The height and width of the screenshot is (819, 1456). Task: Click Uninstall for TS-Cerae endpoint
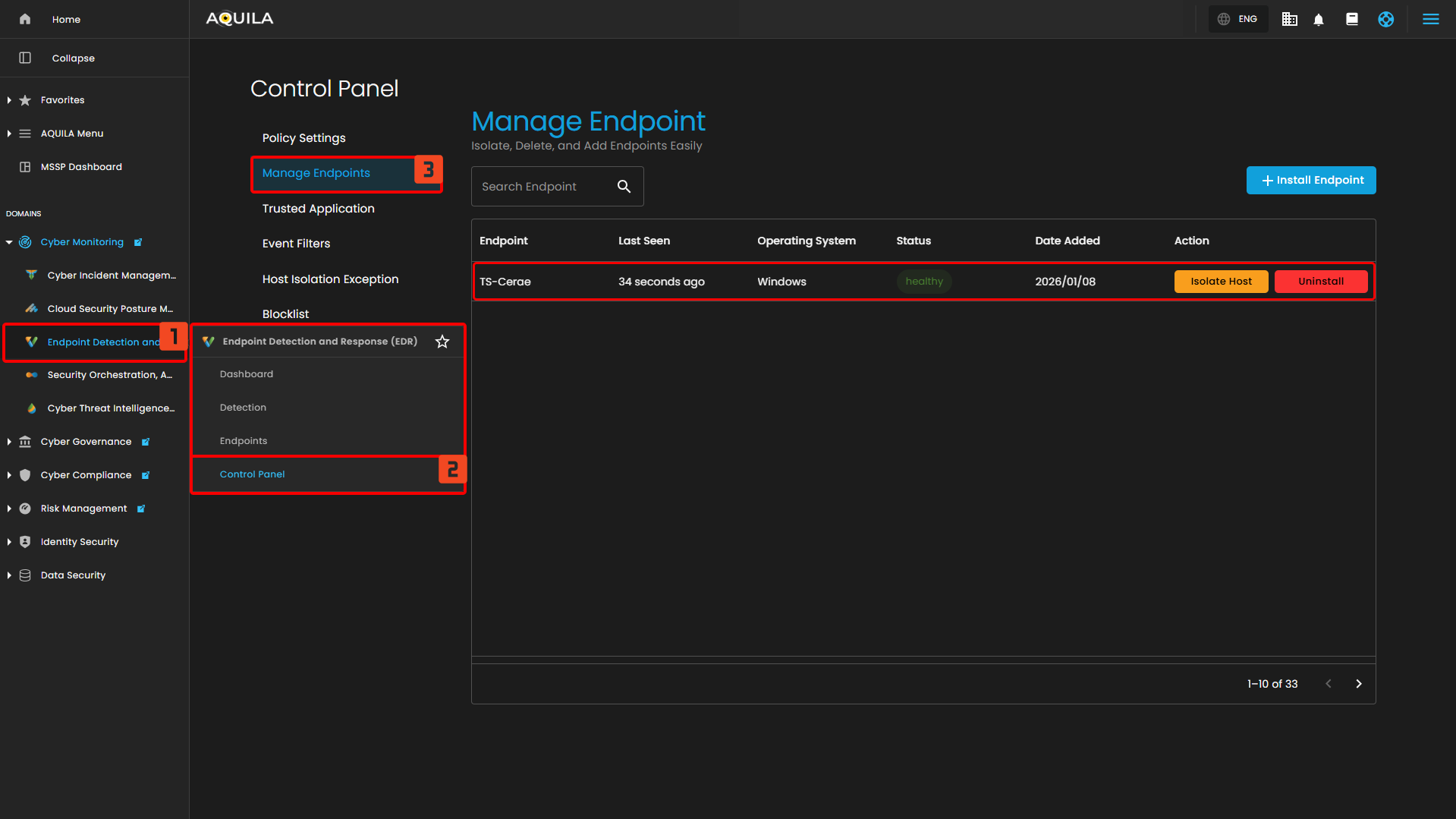click(x=1320, y=282)
